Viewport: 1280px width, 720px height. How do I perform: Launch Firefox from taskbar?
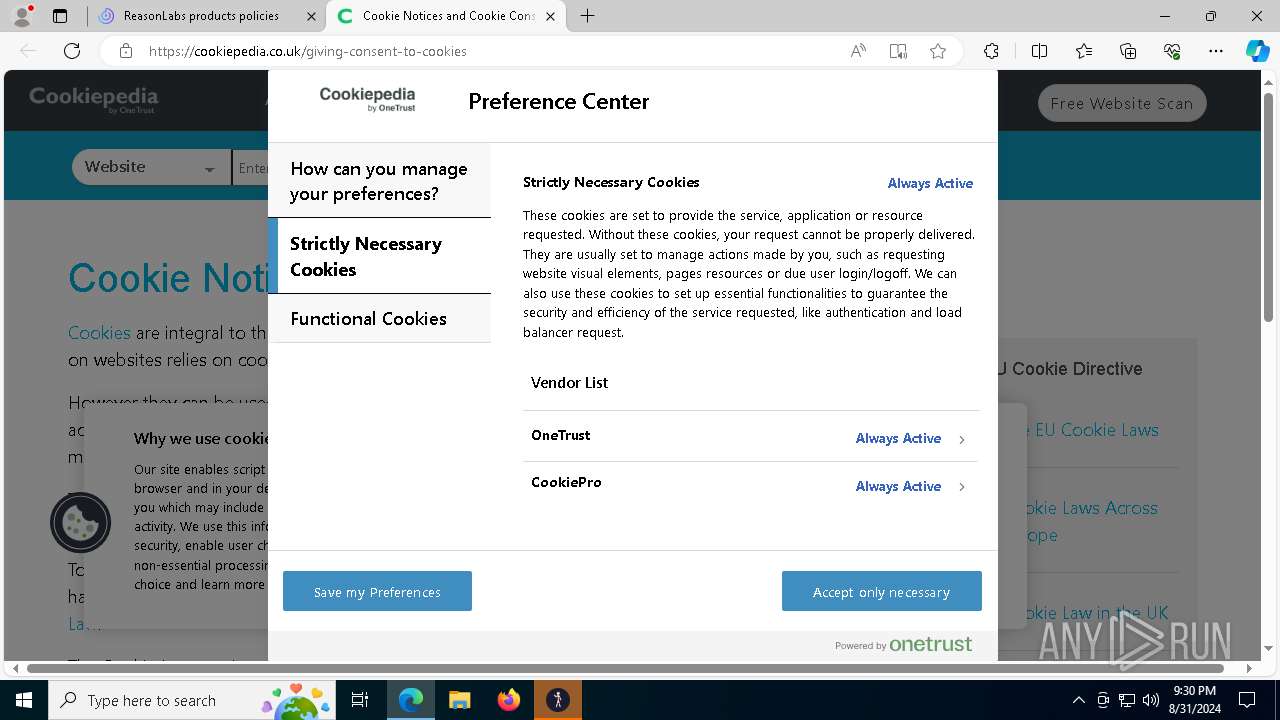point(509,700)
